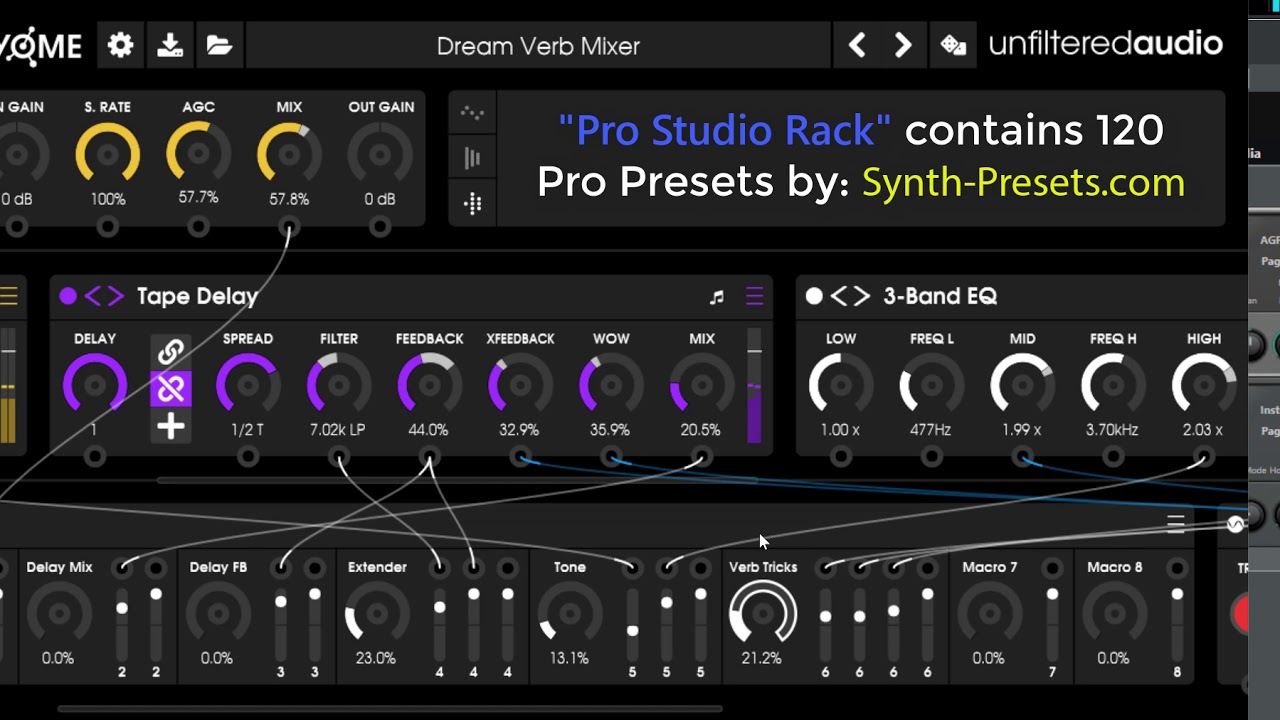The height and width of the screenshot is (720, 1280).
Task: Select the dotted waveform view icon
Action: (472, 113)
